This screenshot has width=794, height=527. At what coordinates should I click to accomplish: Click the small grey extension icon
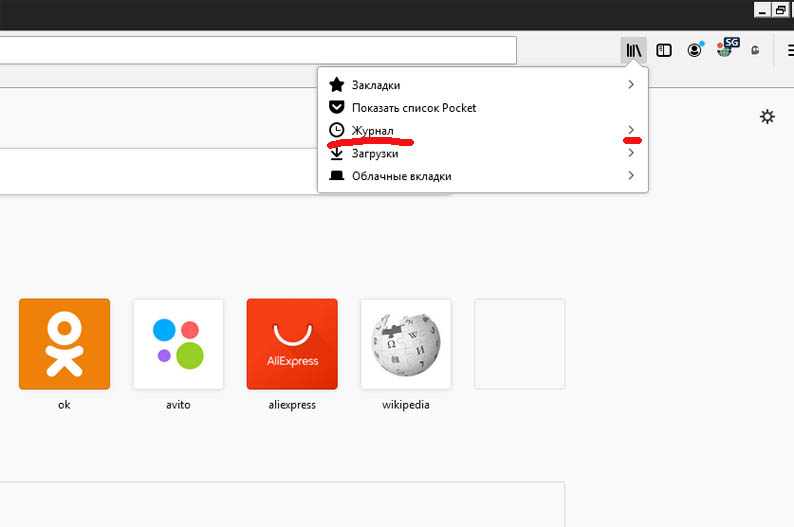point(755,50)
